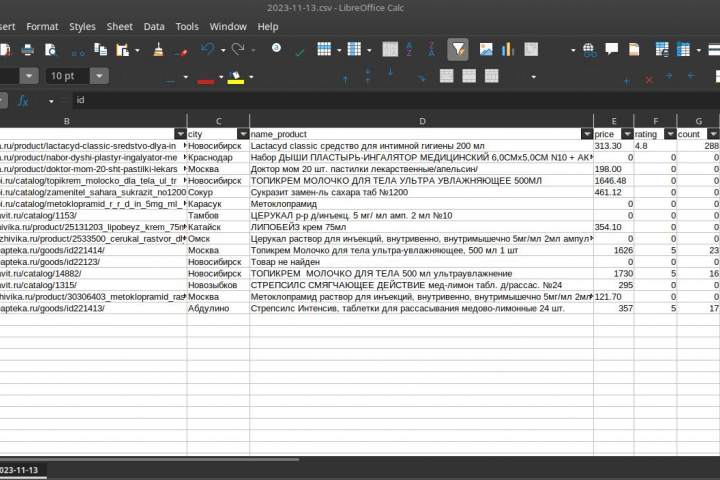Select column D header

[x=422, y=121]
